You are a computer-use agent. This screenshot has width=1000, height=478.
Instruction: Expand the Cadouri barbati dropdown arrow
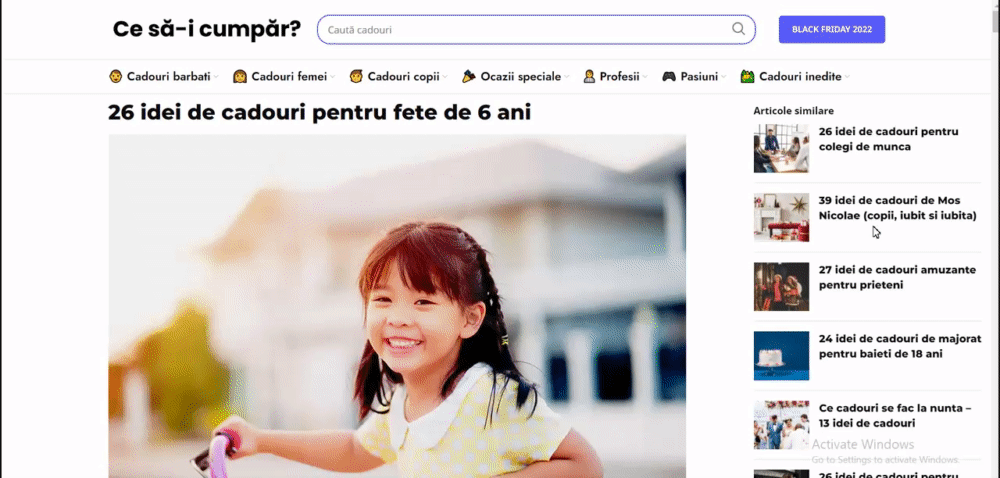pos(216,77)
